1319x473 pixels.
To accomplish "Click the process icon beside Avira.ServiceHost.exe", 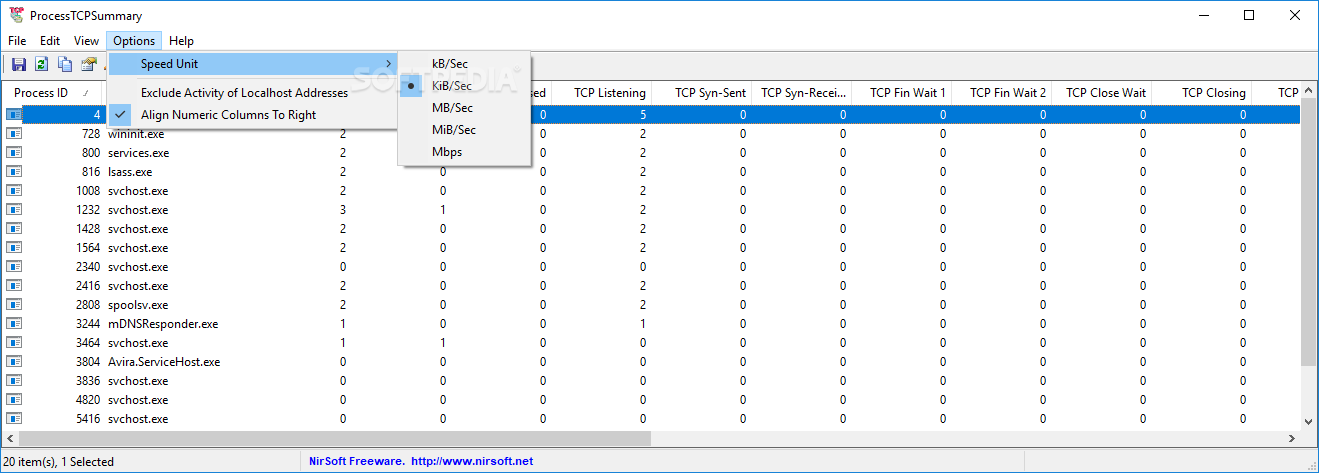I will tap(14, 362).
